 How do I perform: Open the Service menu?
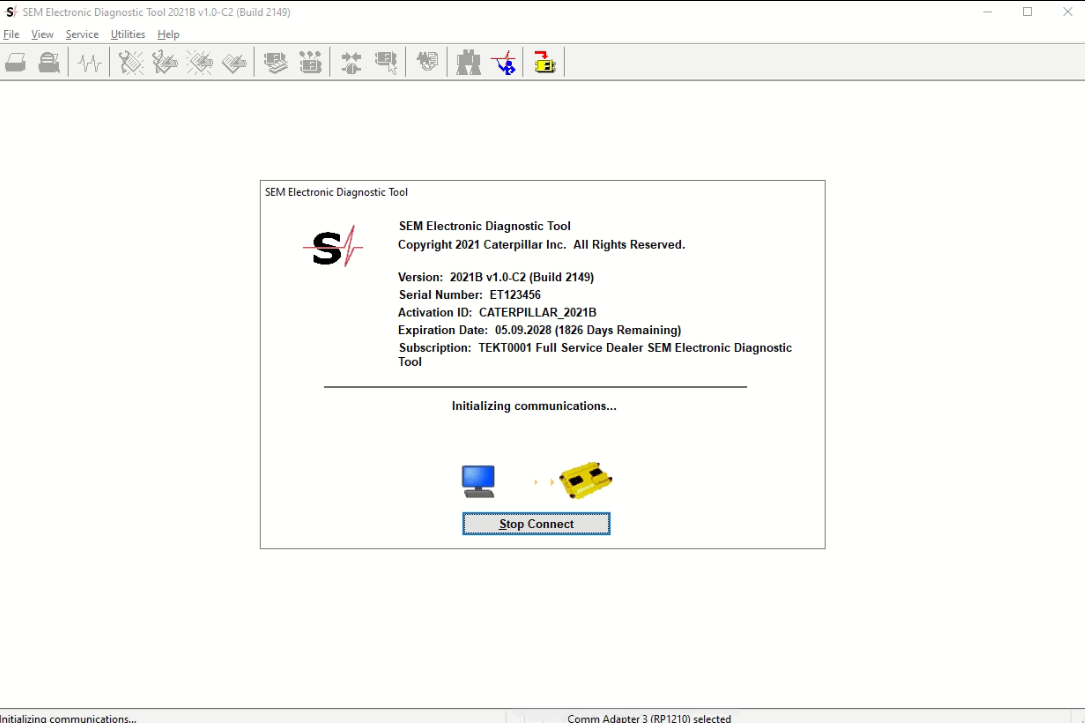[82, 34]
